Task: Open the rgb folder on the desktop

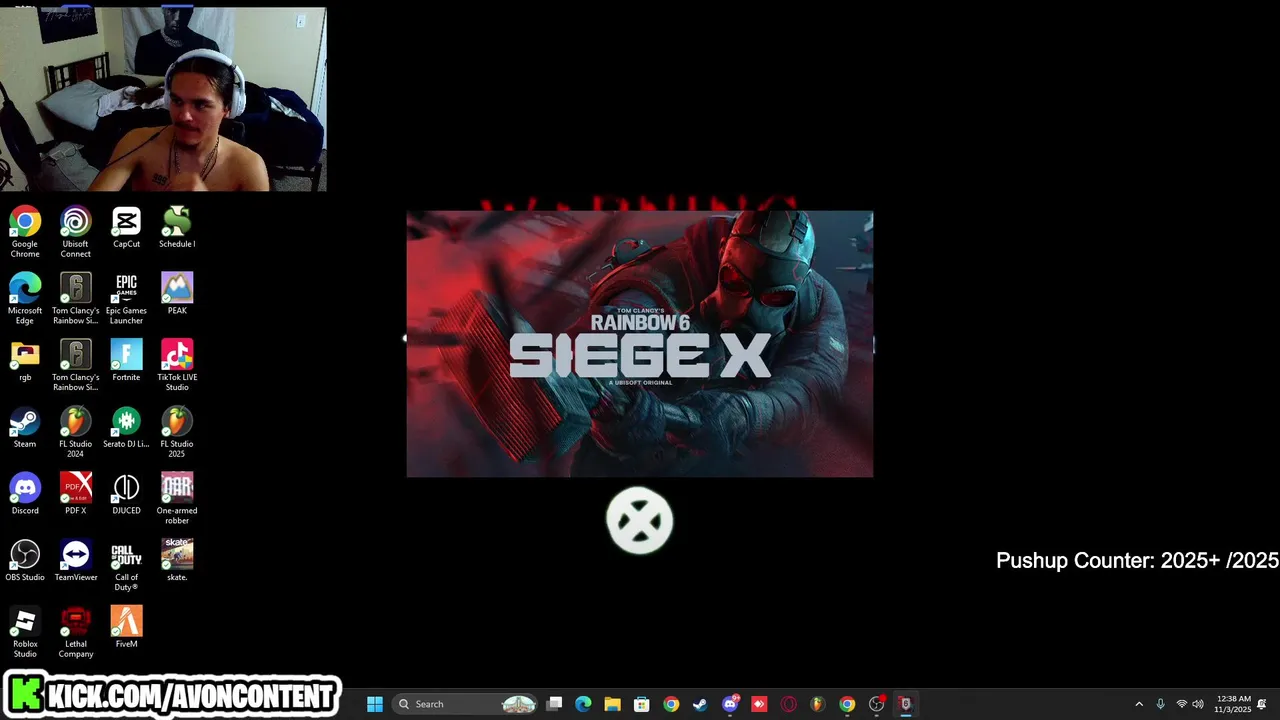Action: pyautogui.click(x=25, y=361)
